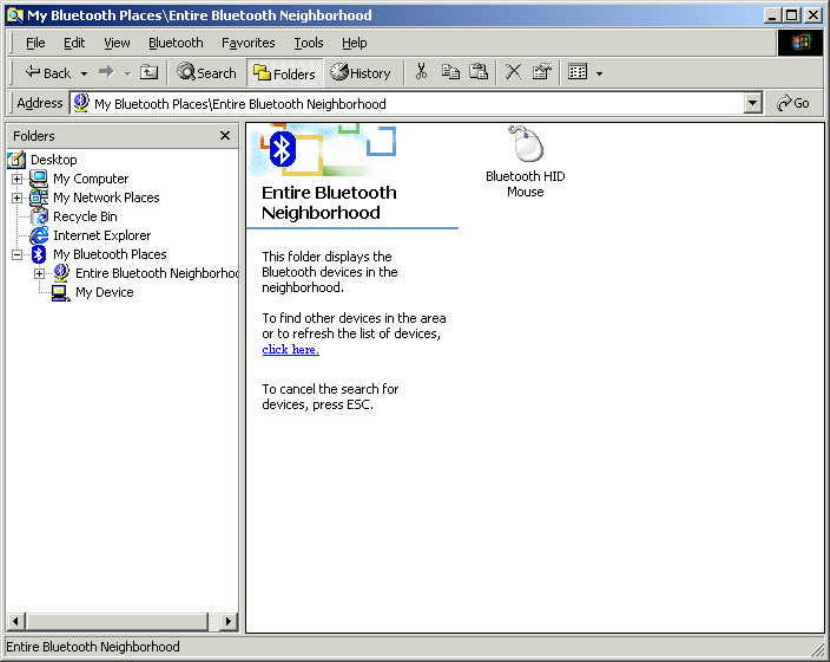Click the Go button

point(793,103)
